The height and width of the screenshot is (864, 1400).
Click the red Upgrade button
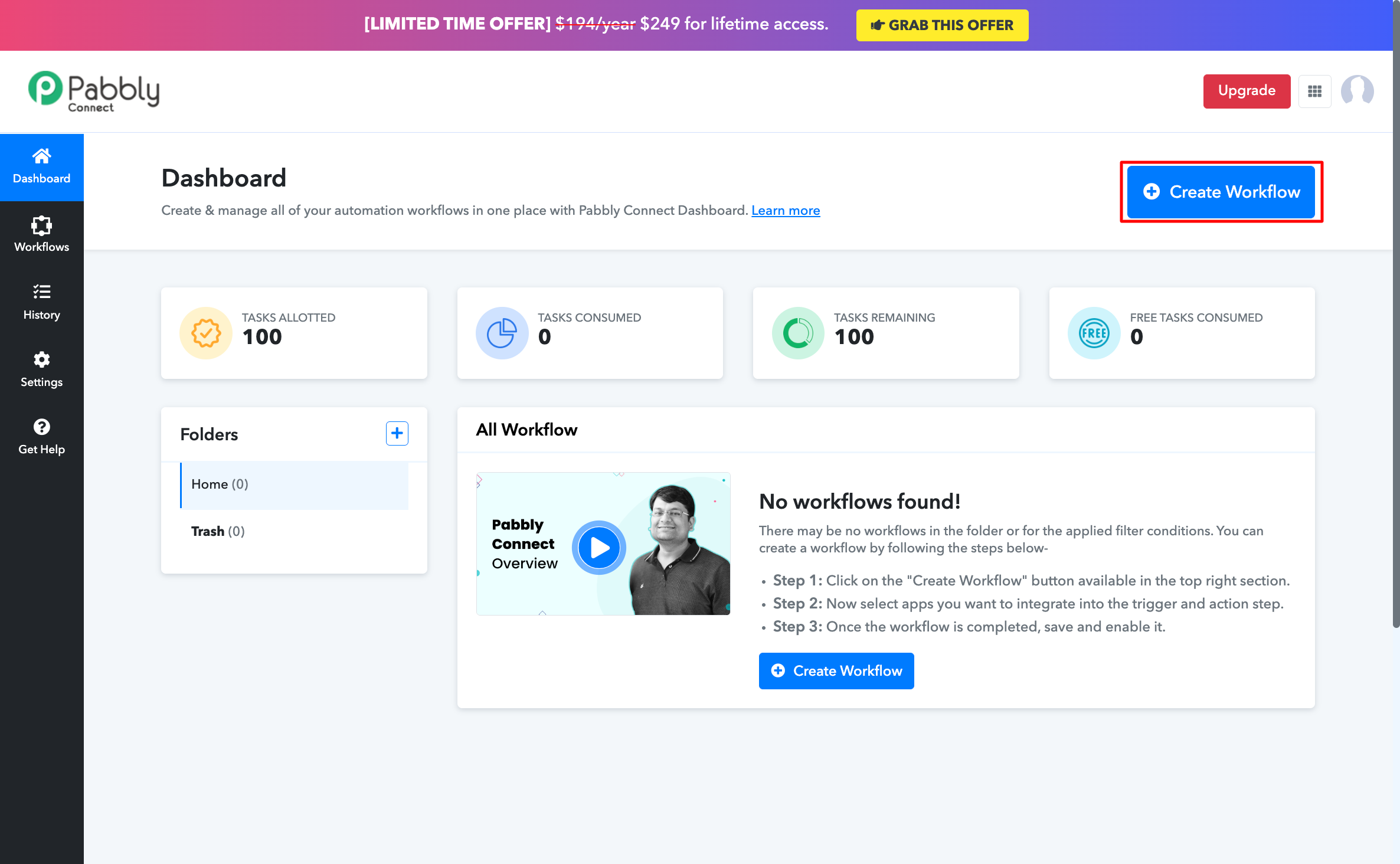[1247, 91]
